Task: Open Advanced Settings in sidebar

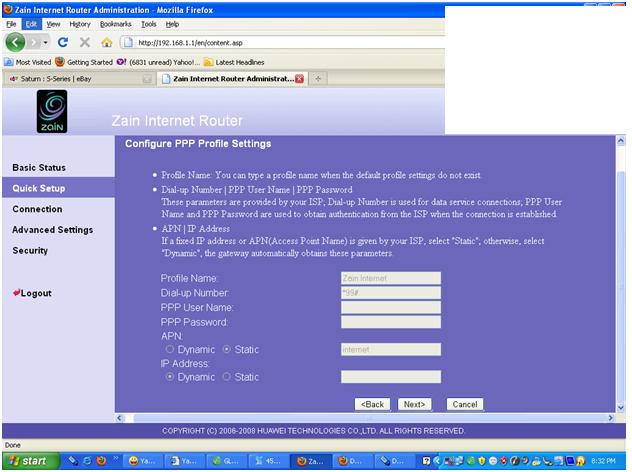Action: coord(52,230)
